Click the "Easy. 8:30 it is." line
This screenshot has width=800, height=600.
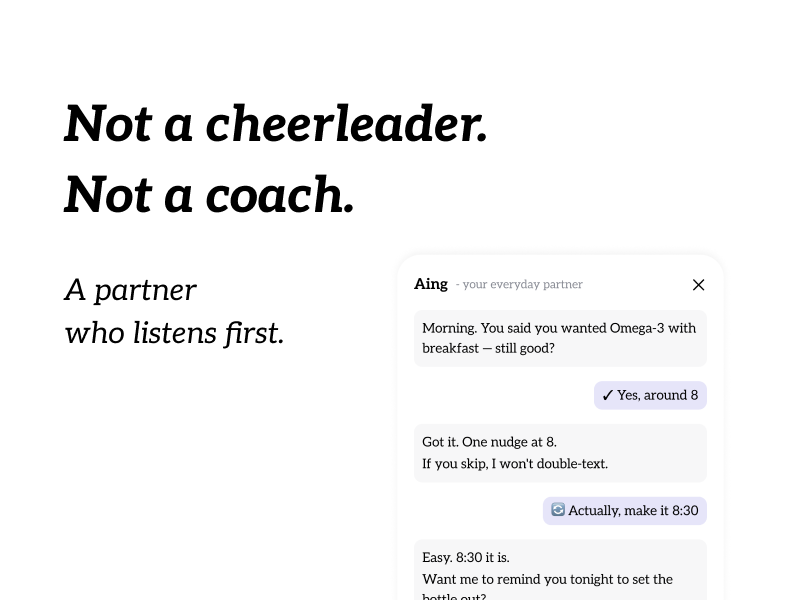[x=466, y=557]
